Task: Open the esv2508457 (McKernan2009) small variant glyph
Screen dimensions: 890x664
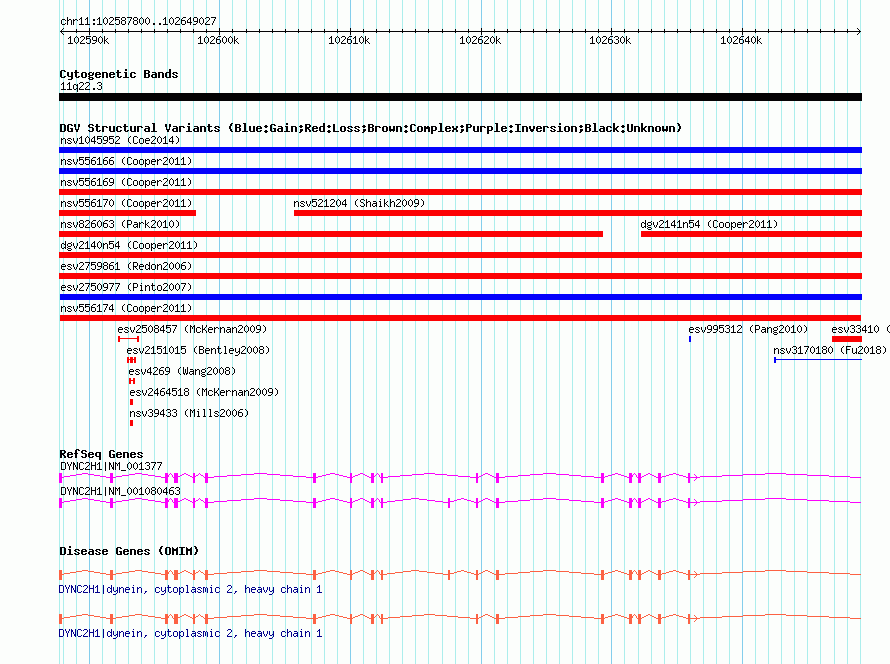Action: pyautogui.click(x=128, y=339)
